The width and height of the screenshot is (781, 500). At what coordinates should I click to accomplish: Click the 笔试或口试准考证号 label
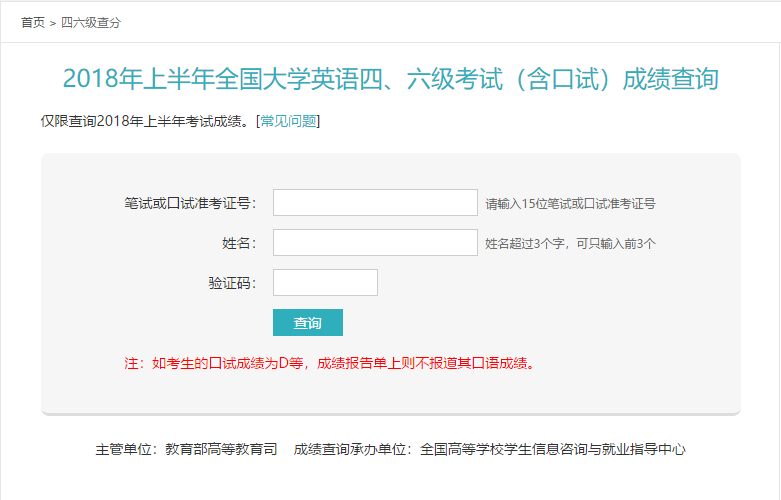click(189, 203)
